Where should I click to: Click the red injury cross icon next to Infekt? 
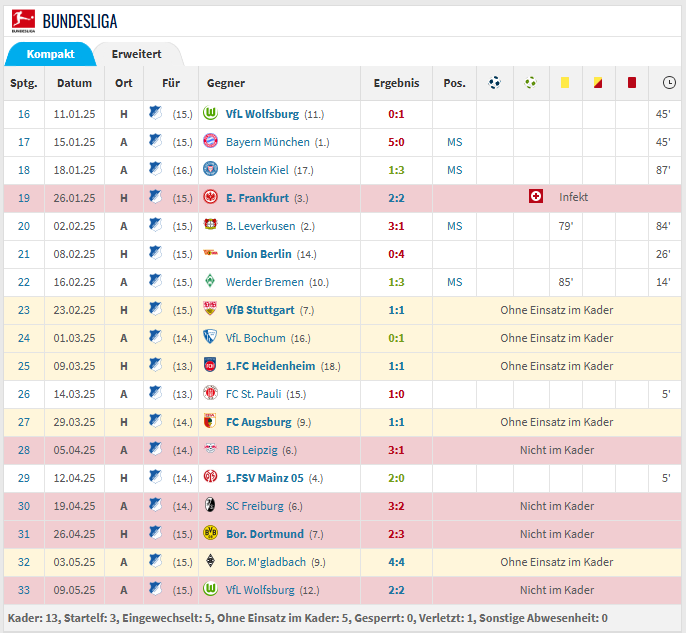[536, 197]
